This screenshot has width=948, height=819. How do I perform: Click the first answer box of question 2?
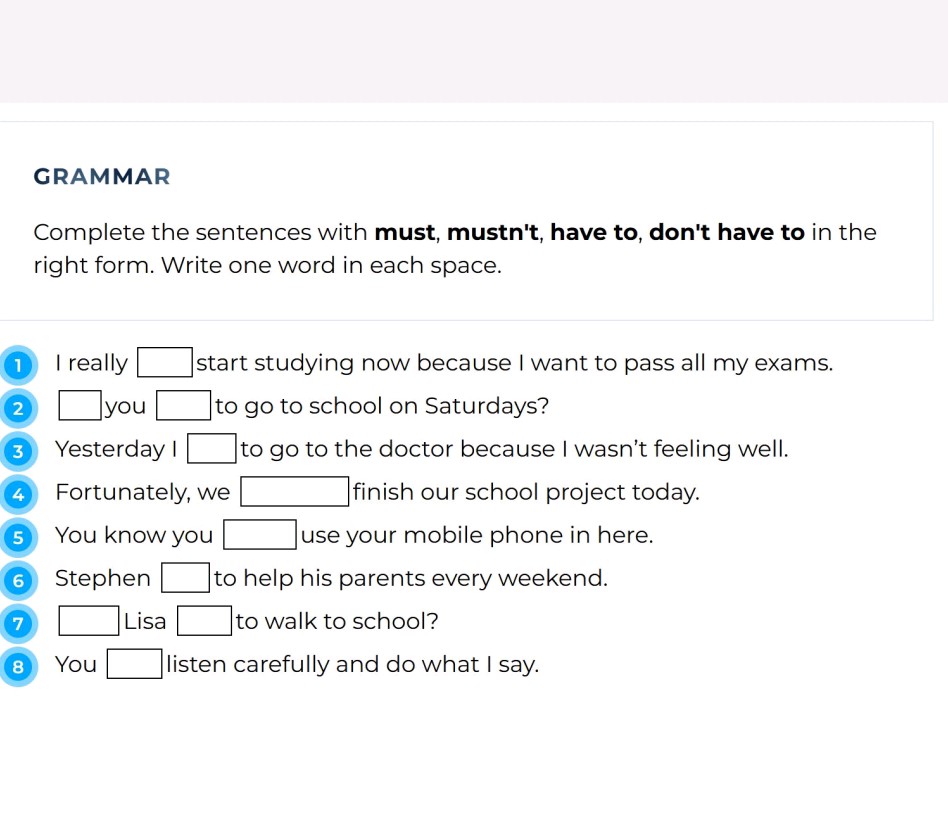[79, 404]
